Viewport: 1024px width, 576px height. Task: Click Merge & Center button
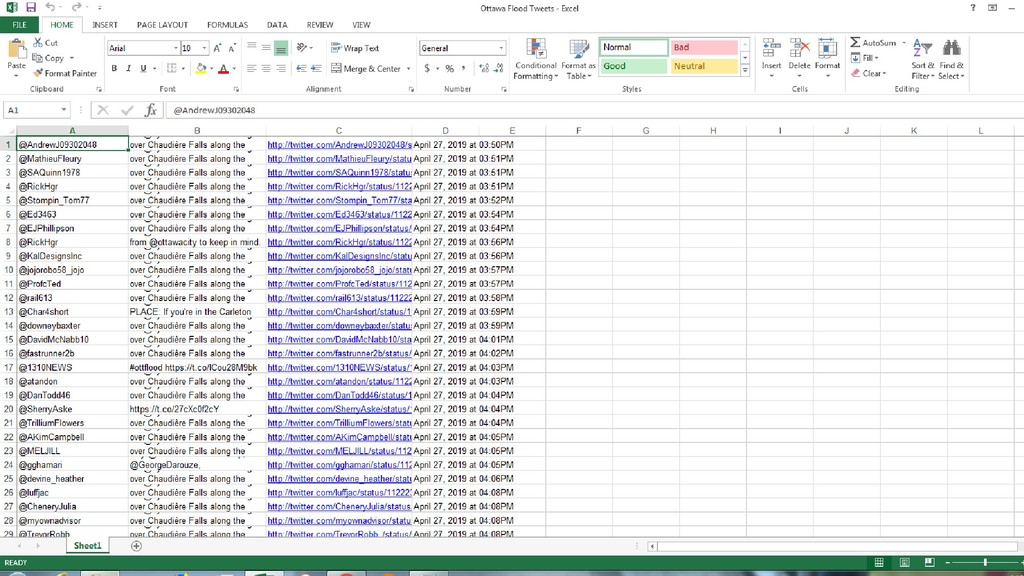click(x=366, y=69)
